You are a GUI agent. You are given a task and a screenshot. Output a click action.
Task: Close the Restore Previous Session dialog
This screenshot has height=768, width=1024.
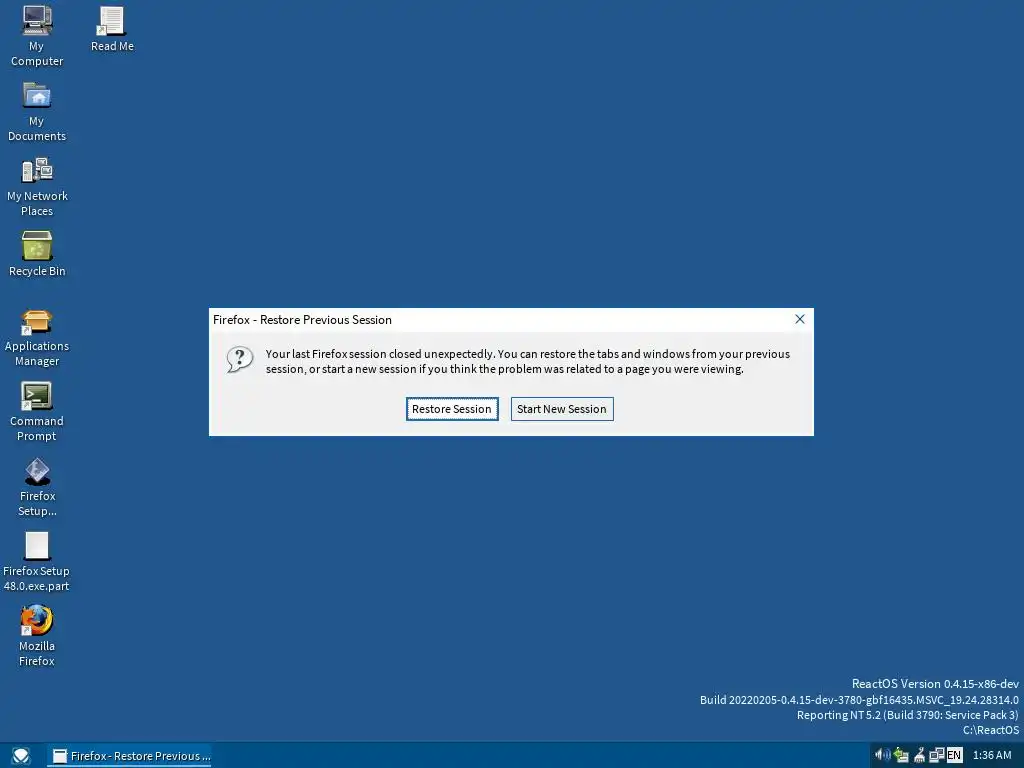[799, 319]
